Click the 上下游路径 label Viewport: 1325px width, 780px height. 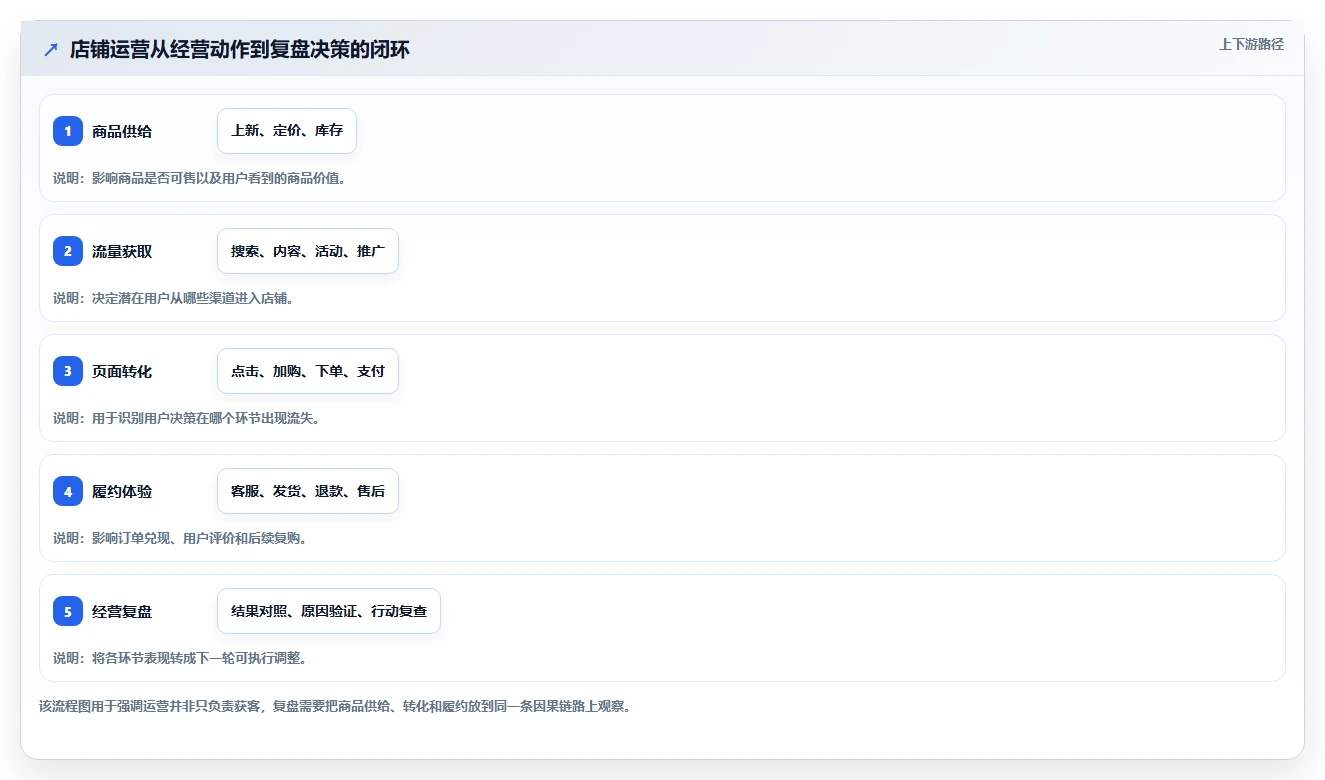pos(1251,44)
